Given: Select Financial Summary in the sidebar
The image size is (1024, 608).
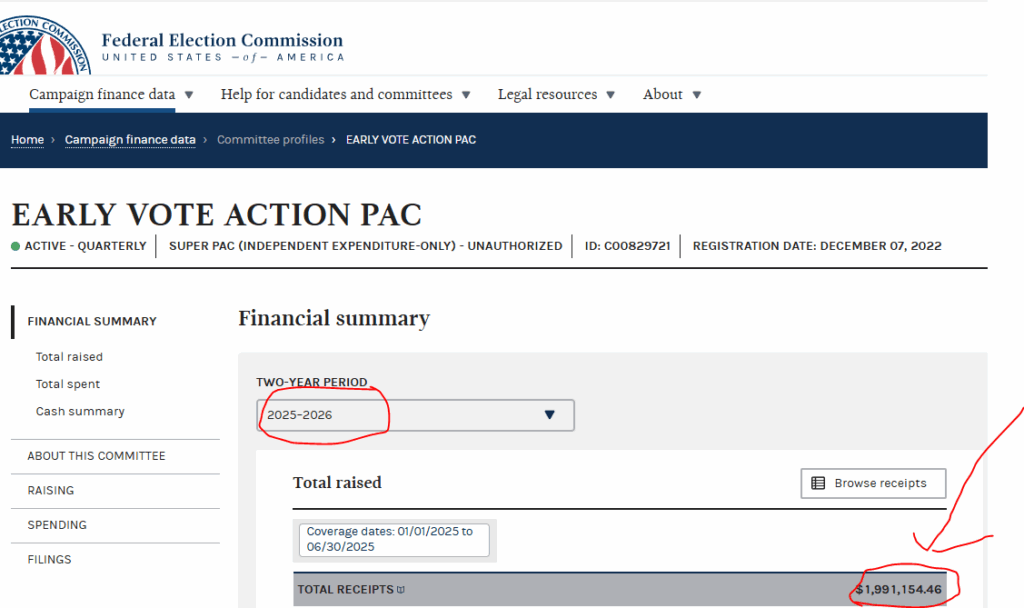Looking at the screenshot, I should [x=92, y=321].
